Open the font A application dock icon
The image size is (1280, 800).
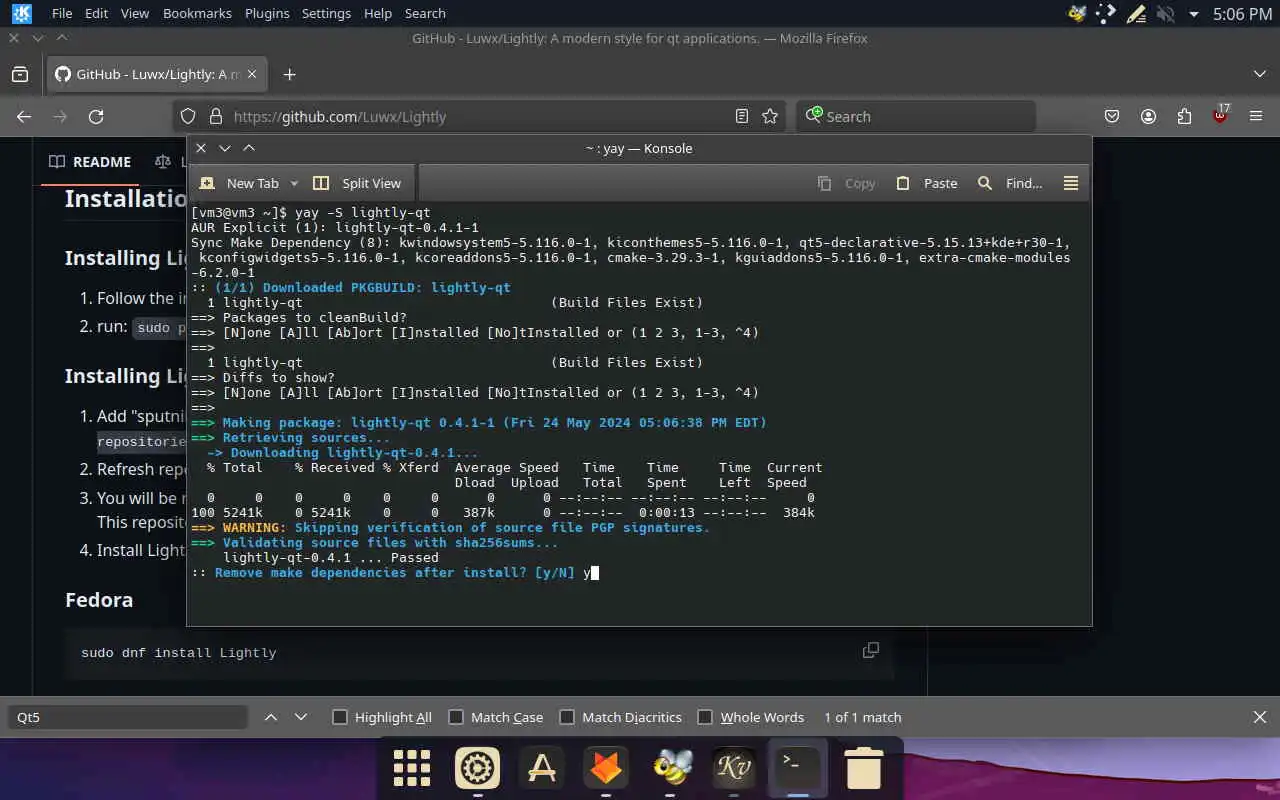pos(542,768)
